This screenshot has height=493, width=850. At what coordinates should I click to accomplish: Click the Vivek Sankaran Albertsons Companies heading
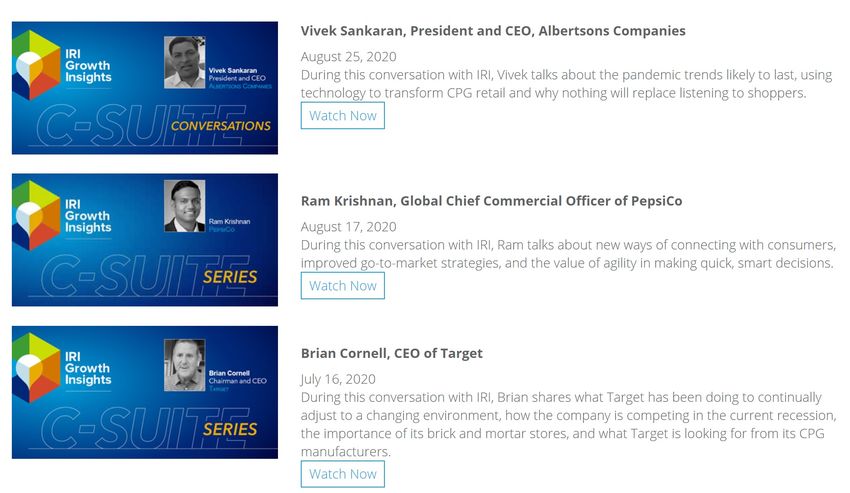493,31
